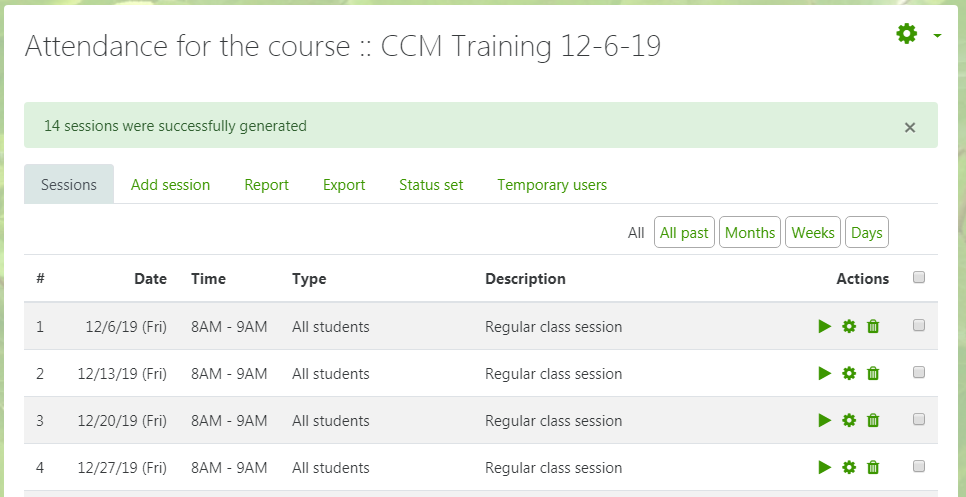
Task: Expand the dropdown arrow beside the gear
Action: click(x=937, y=36)
